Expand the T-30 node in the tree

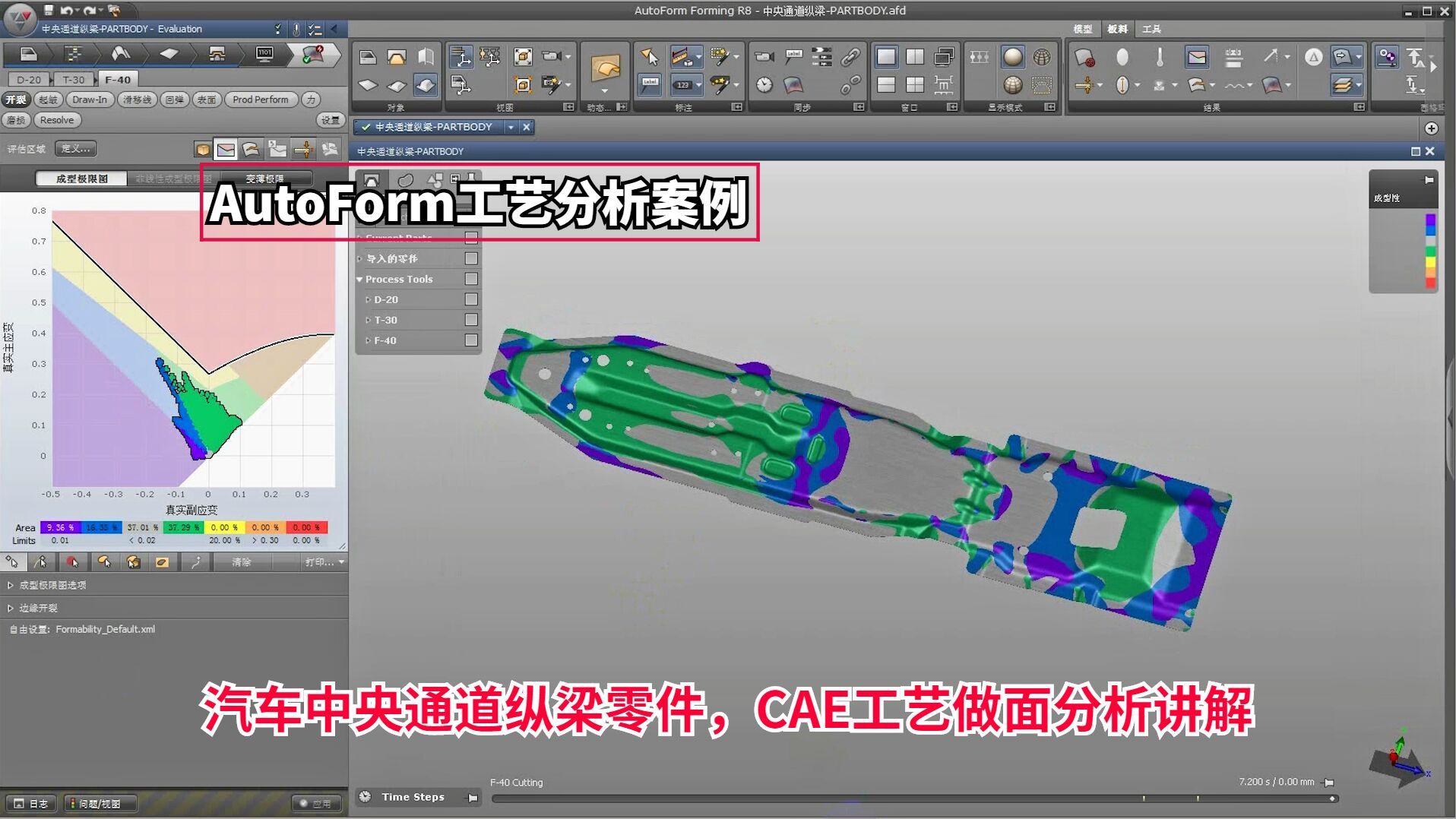pos(369,321)
